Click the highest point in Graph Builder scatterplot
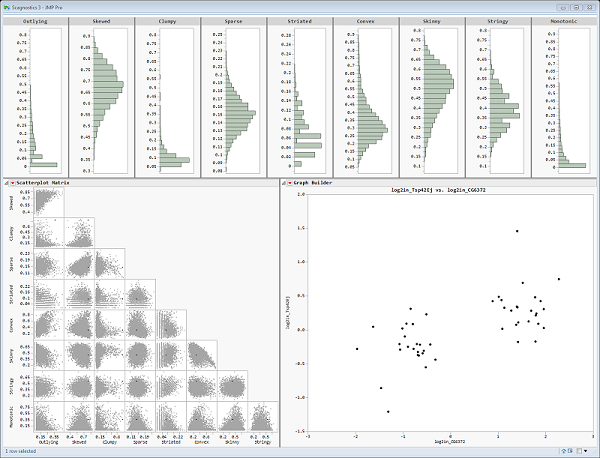Viewport: 600px width, 458px height. [517, 231]
